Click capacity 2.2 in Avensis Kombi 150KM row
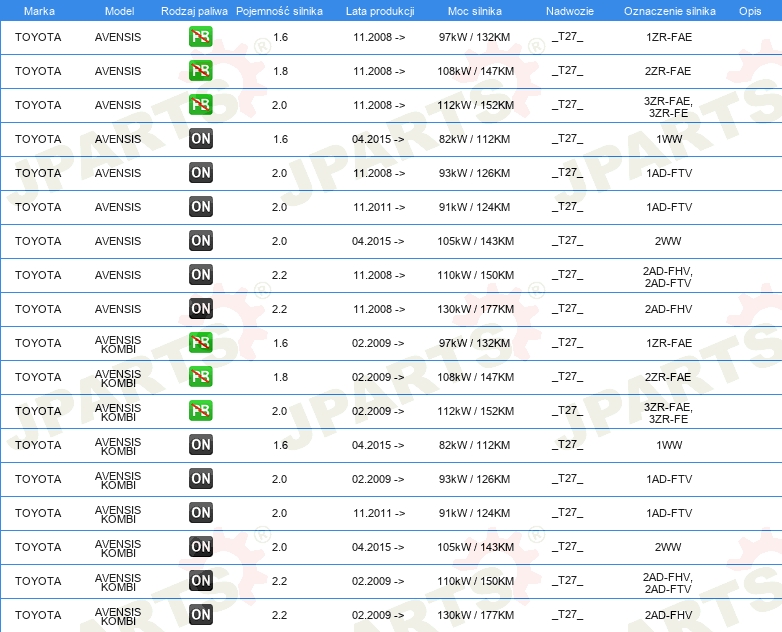782x632 pixels. (x=279, y=581)
